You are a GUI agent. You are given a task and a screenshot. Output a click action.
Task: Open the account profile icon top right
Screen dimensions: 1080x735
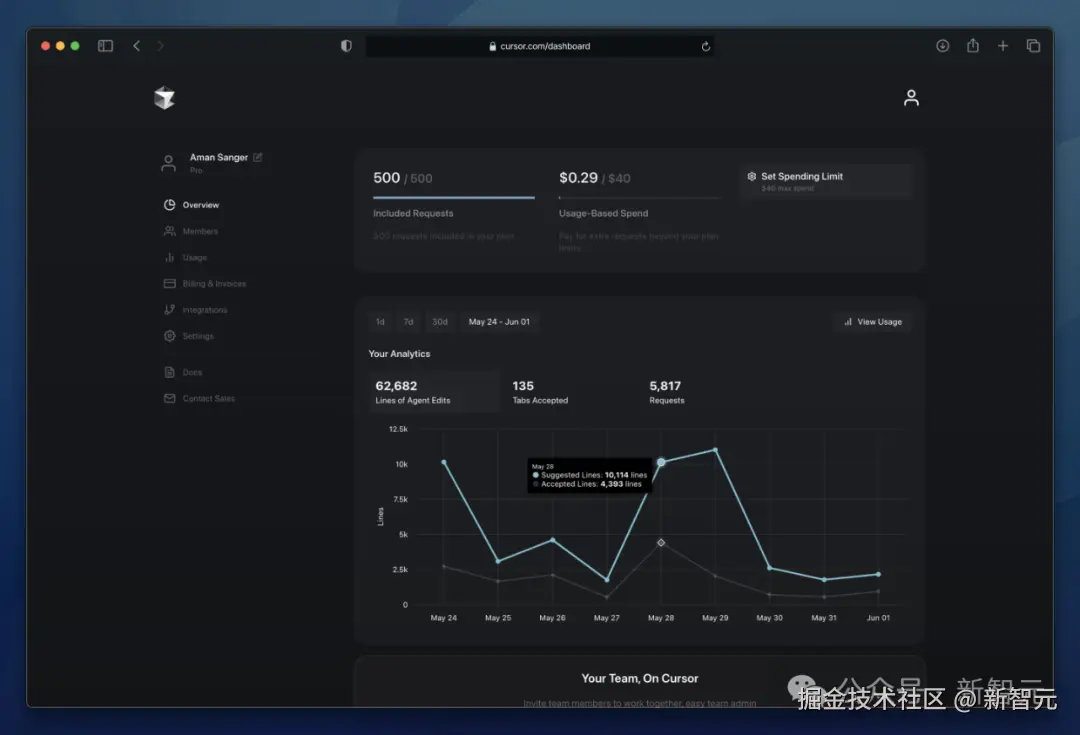(911, 98)
